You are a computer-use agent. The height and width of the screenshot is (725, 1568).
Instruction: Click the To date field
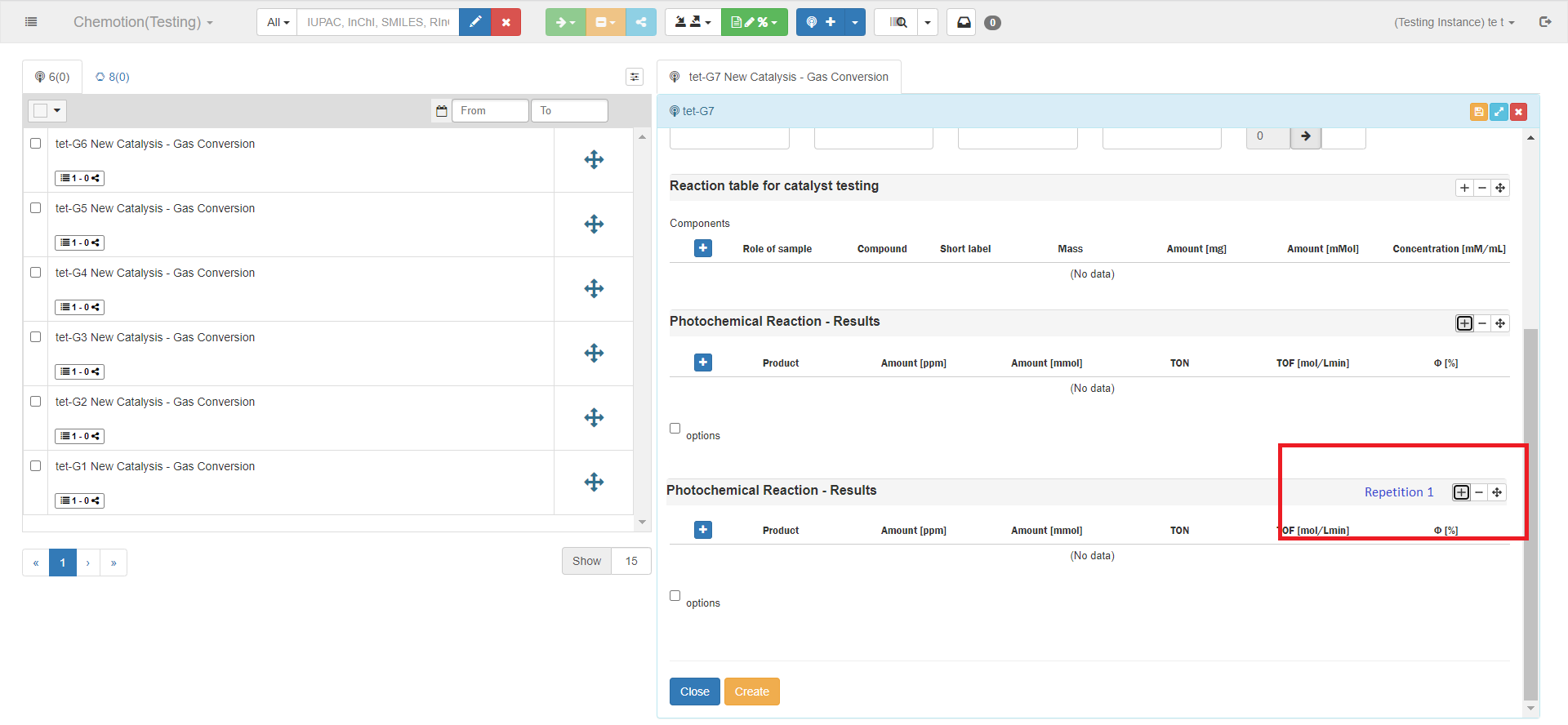pyautogui.click(x=569, y=110)
